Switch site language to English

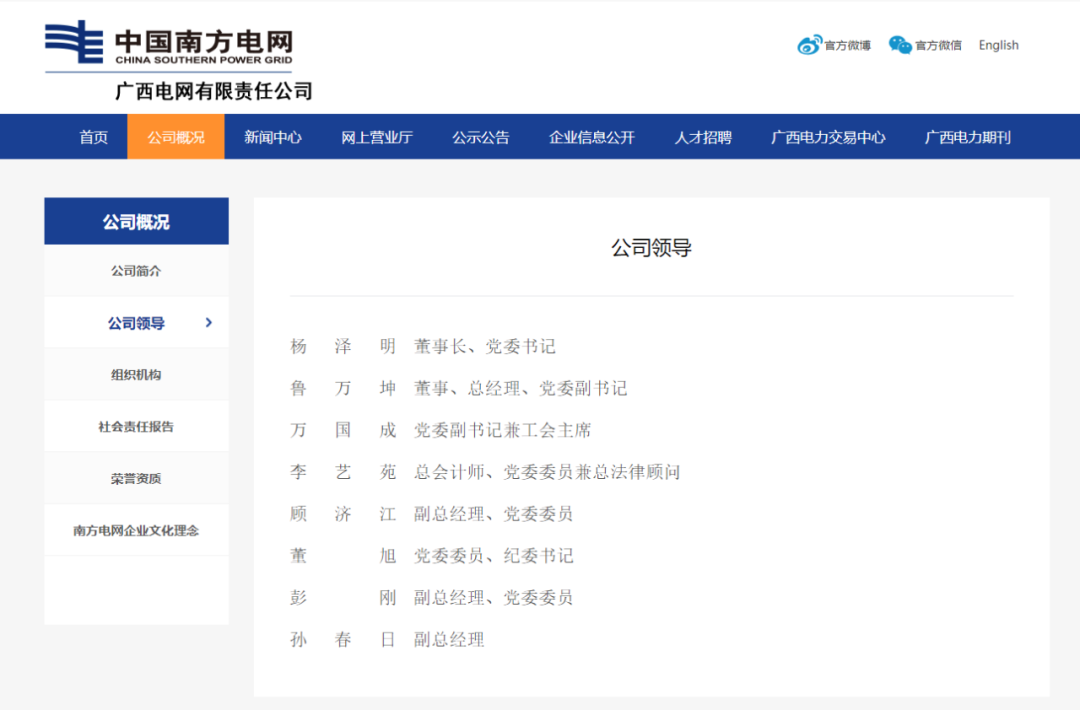point(998,45)
